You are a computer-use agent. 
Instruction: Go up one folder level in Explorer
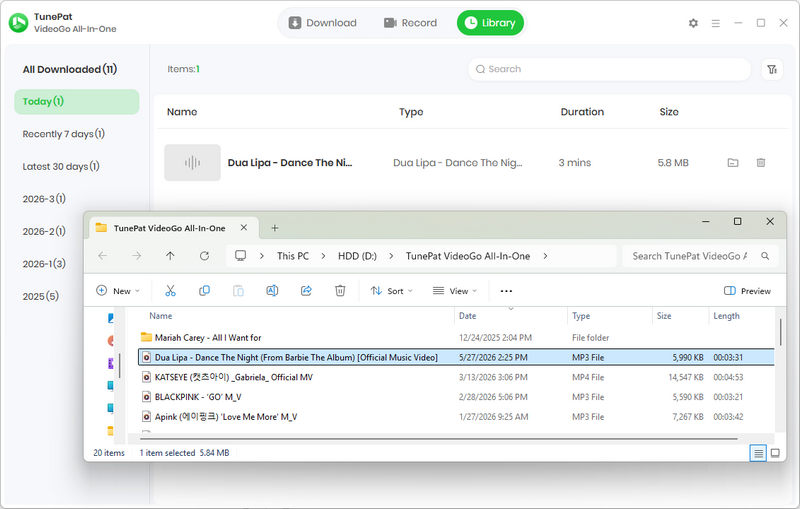pos(170,256)
